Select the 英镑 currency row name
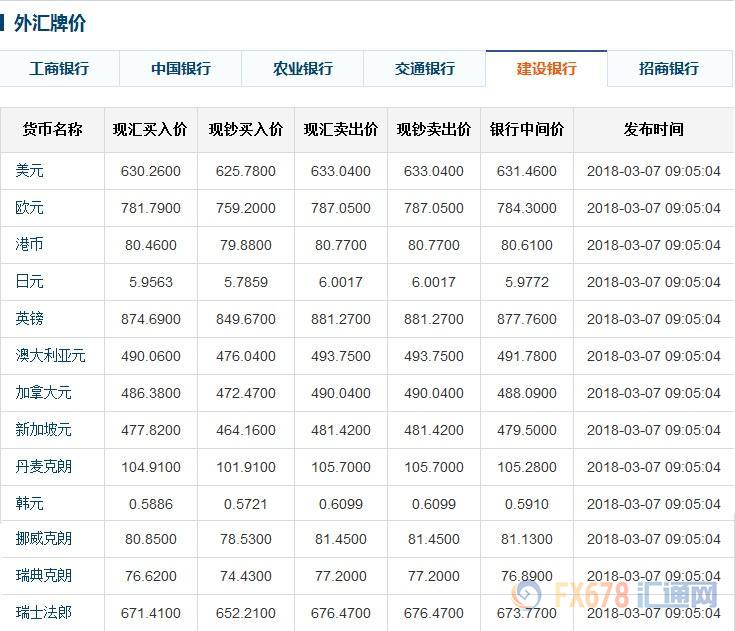Screen dimensions: 735x631 [x=30, y=319]
